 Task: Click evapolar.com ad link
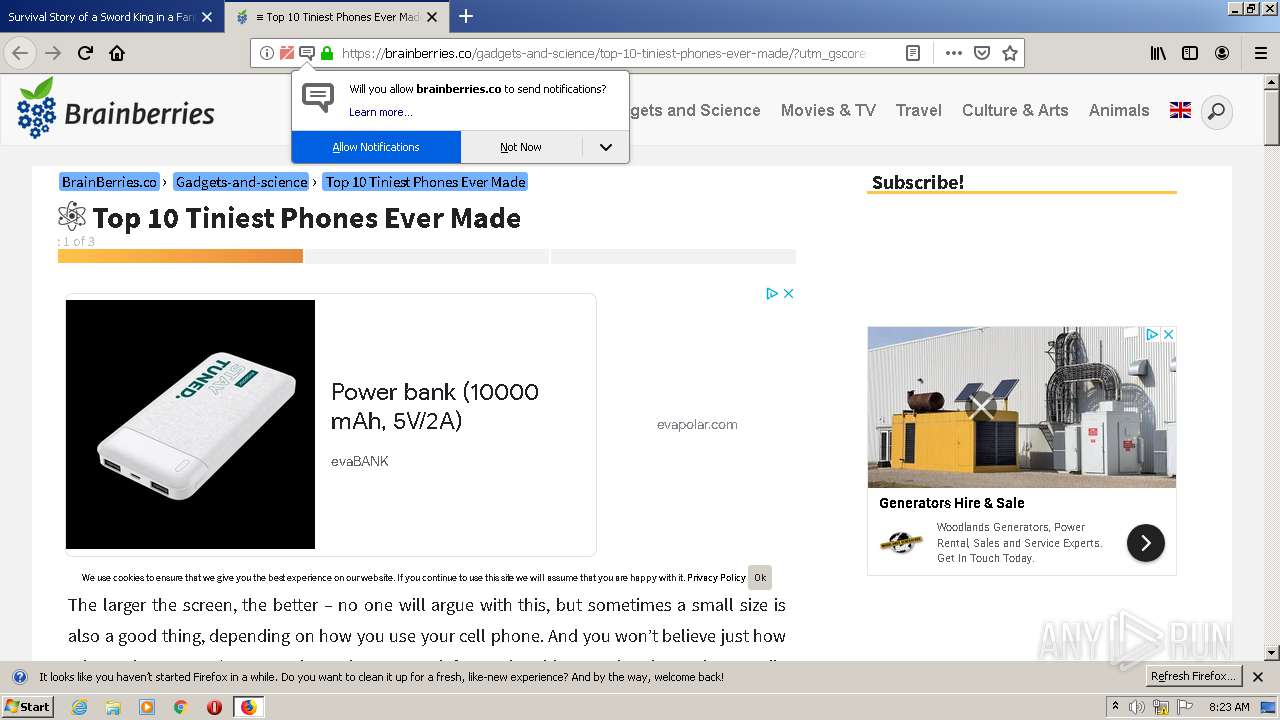(697, 424)
